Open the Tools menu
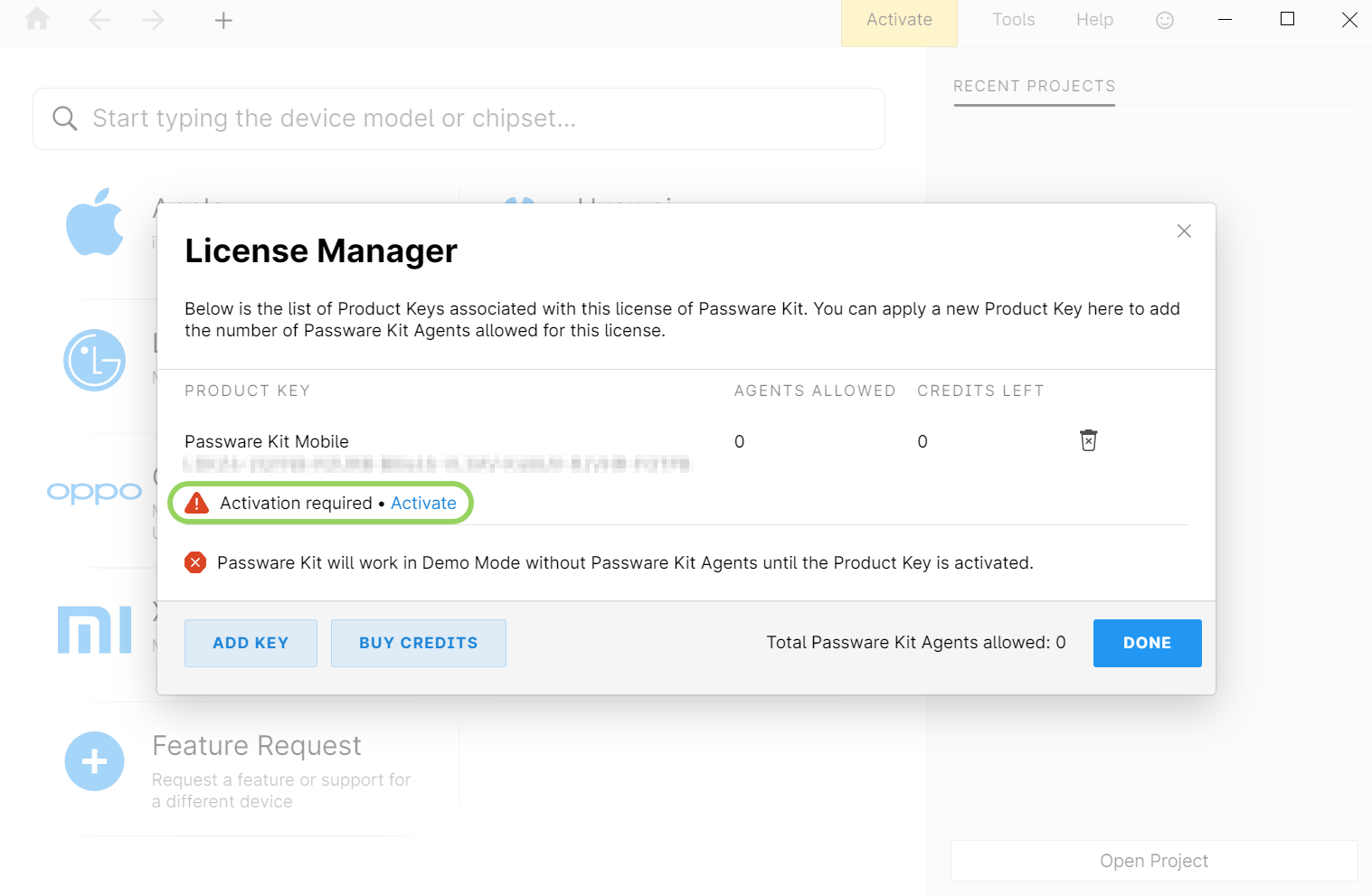Viewport: 1372px width, 896px height. point(1013,19)
